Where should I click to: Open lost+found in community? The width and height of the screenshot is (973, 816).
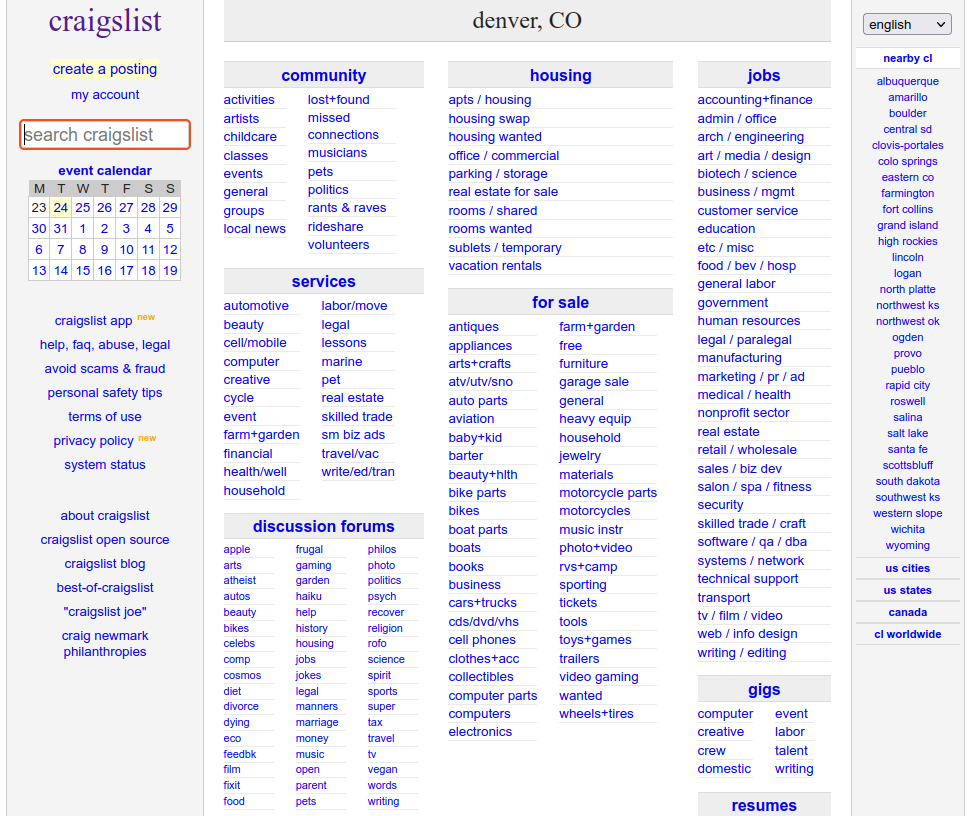pyautogui.click(x=339, y=99)
